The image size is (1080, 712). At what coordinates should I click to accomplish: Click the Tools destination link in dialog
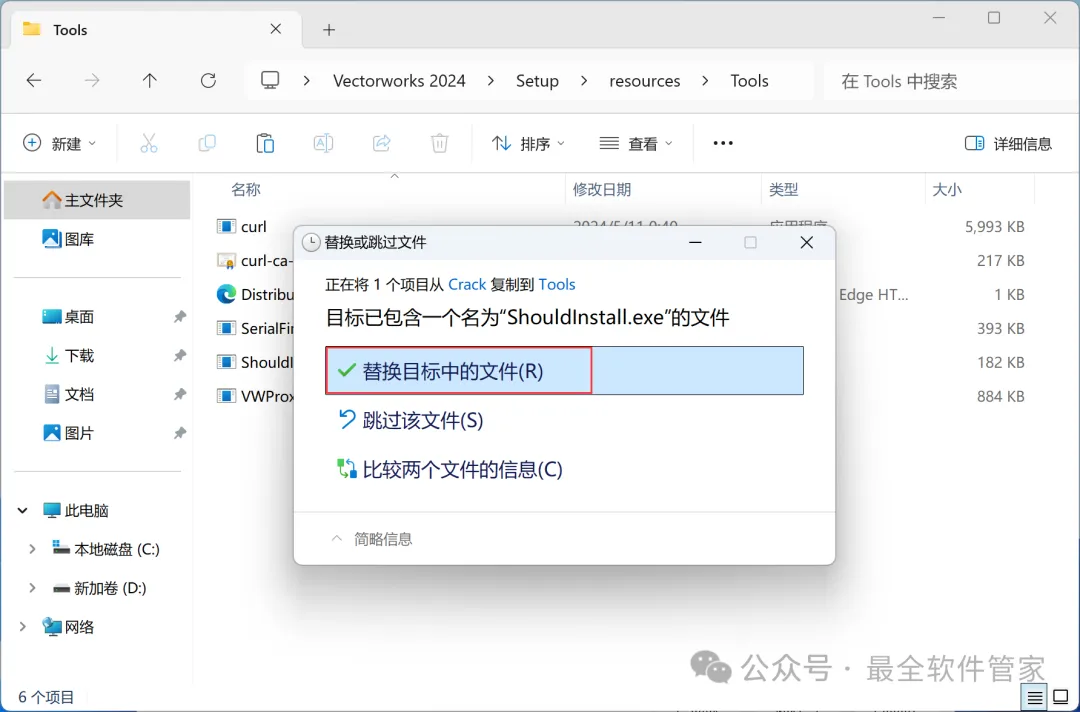[x=557, y=284]
